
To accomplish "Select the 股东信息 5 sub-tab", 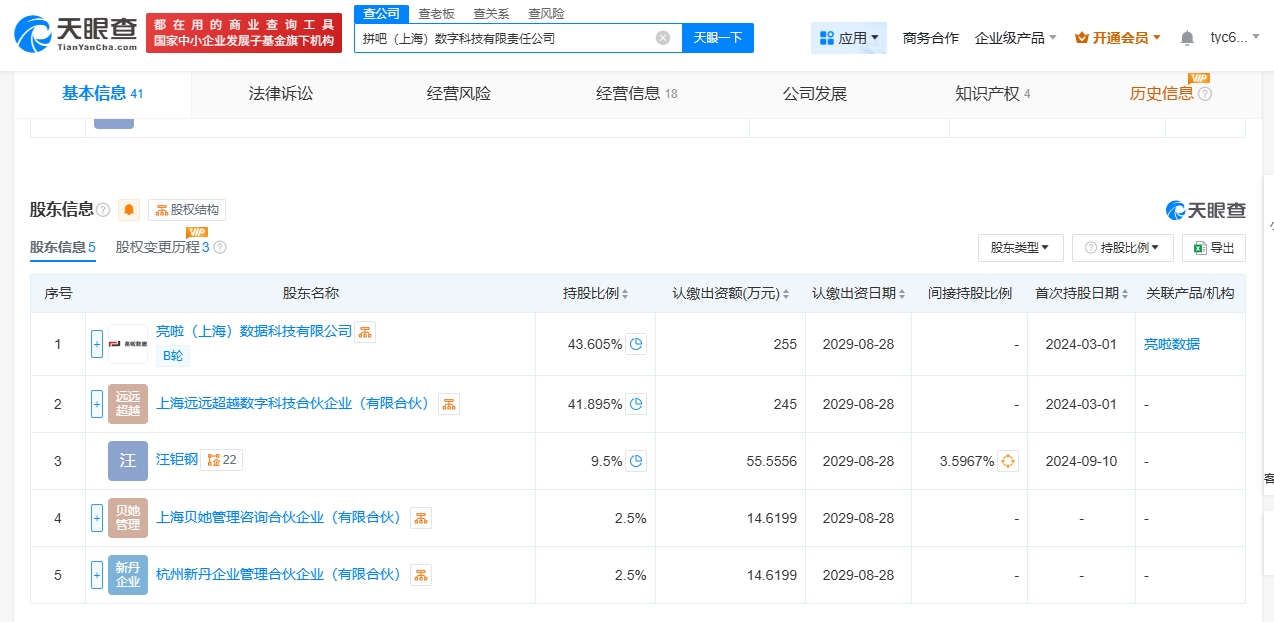I will click(x=63, y=247).
